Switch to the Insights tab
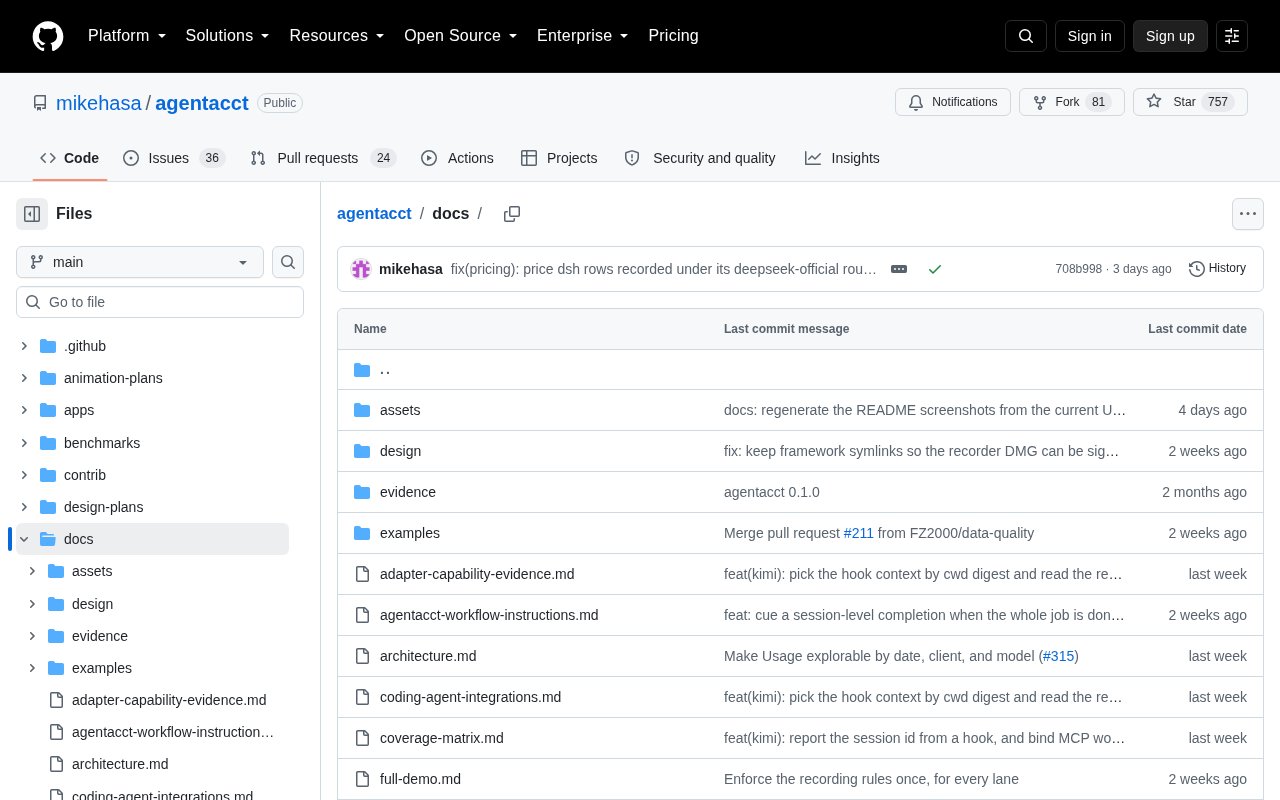 click(x=842, y=158)
